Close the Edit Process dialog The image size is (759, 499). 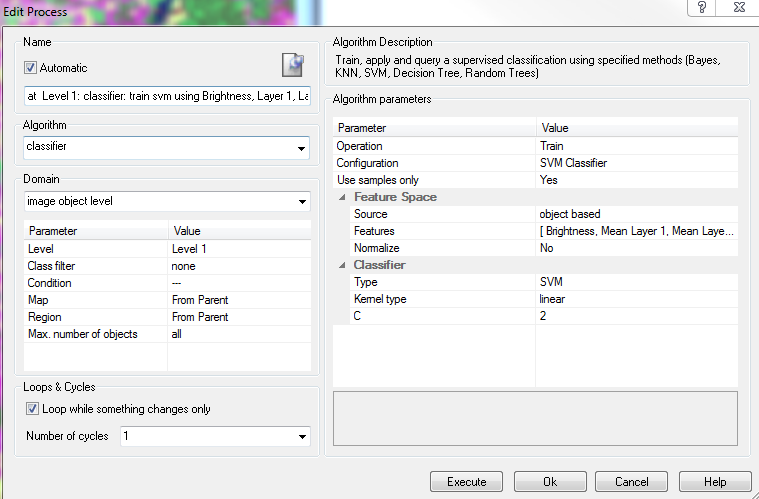pos(739,8)
